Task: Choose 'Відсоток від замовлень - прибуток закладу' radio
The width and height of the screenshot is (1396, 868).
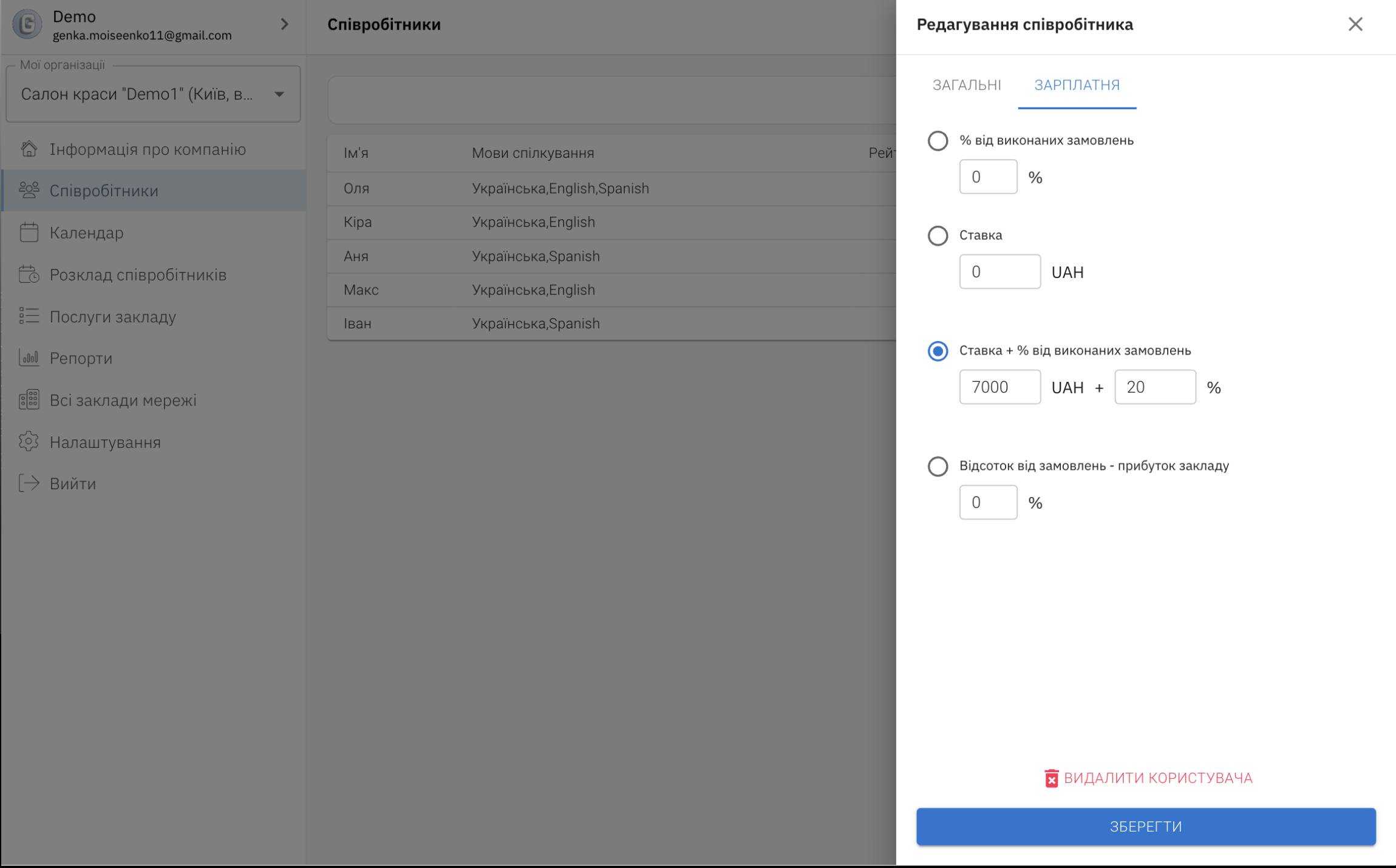Action: point(938,466)
